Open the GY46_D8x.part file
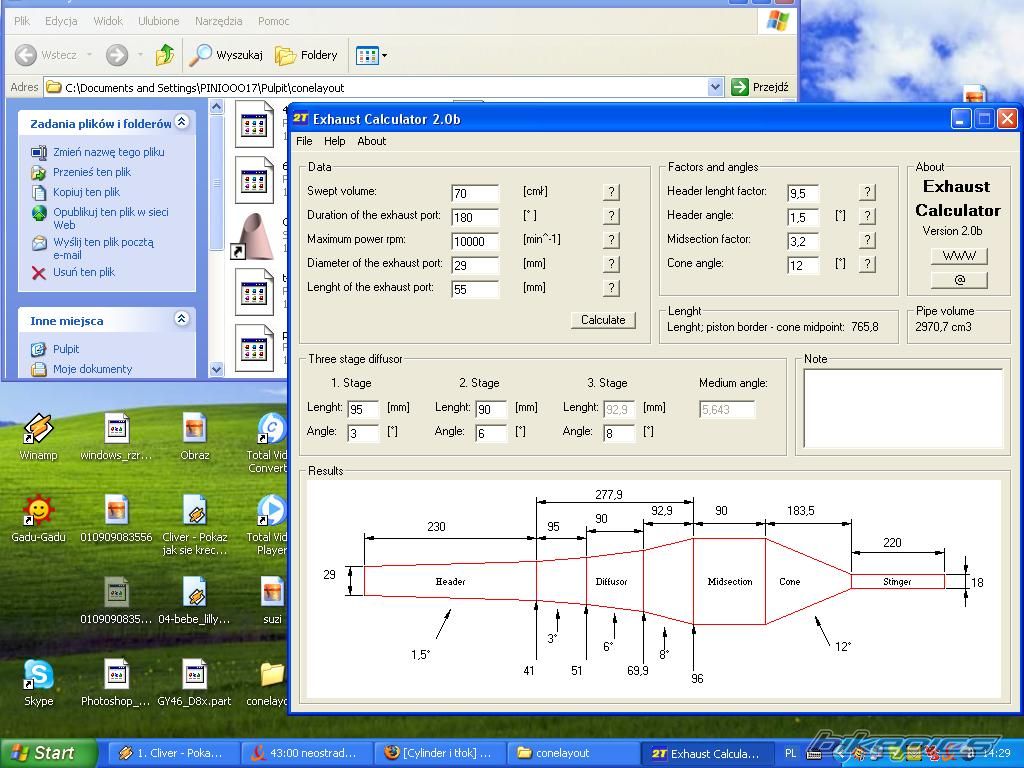 point(195,682)
